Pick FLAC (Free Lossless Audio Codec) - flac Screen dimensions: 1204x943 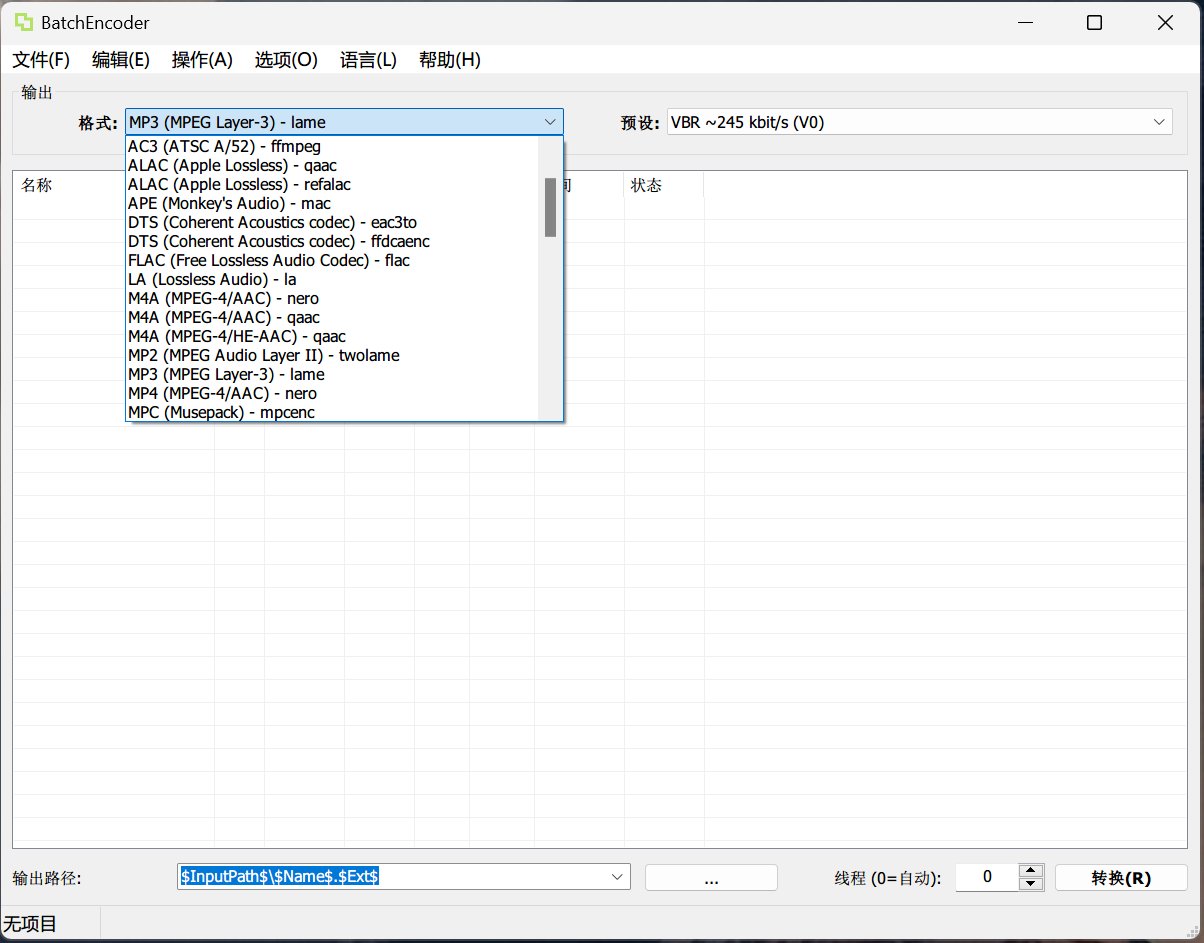point(332,261)
